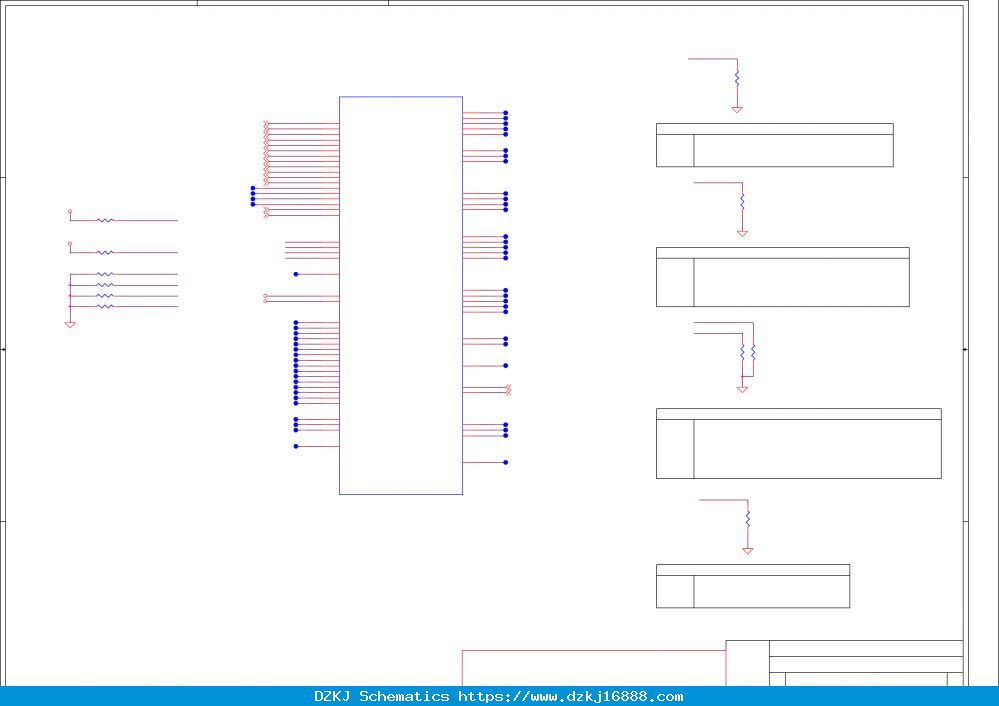The height and width of the screenshot is (706, 999).
Task: Select the resistor above the first table box
Action: [x=737, y=78]
